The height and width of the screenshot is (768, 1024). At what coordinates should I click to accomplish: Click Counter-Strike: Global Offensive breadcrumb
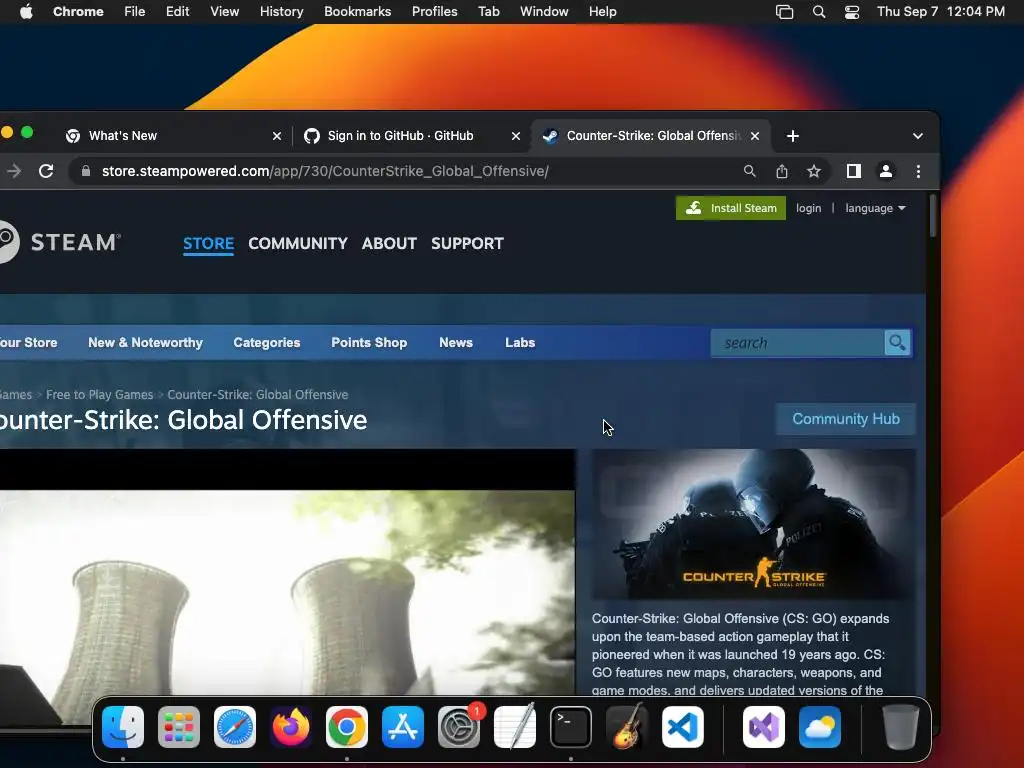pos(257,394)
